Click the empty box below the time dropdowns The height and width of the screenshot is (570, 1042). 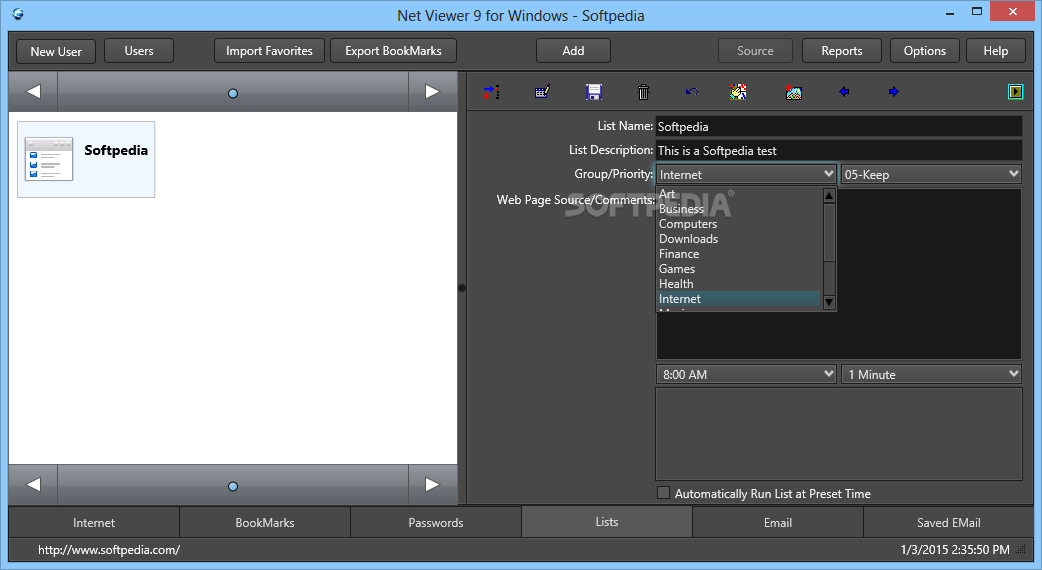click(839, 434)
